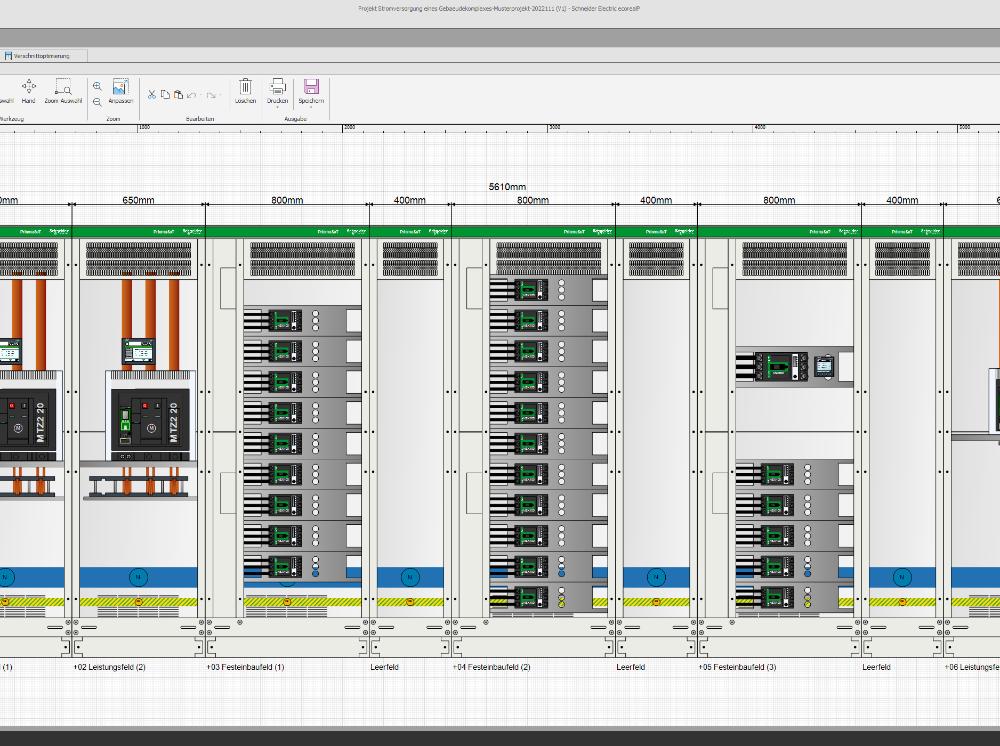Screen dimensions: 1000x746
Task: Click the 3000 mark on the ruler
Action: tap(555, 128)
